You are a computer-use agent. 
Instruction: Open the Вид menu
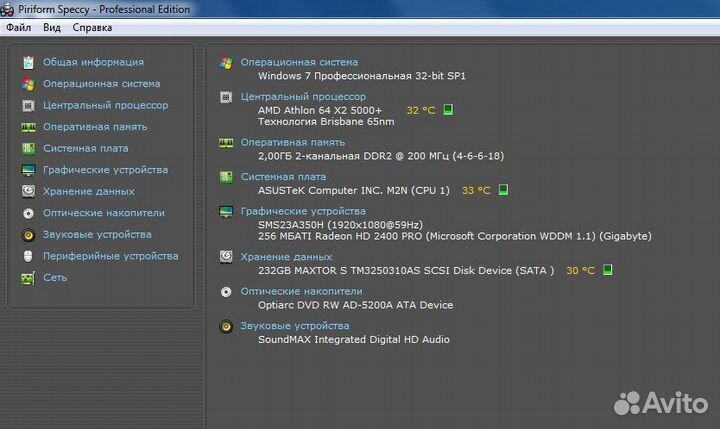(52, 28)
